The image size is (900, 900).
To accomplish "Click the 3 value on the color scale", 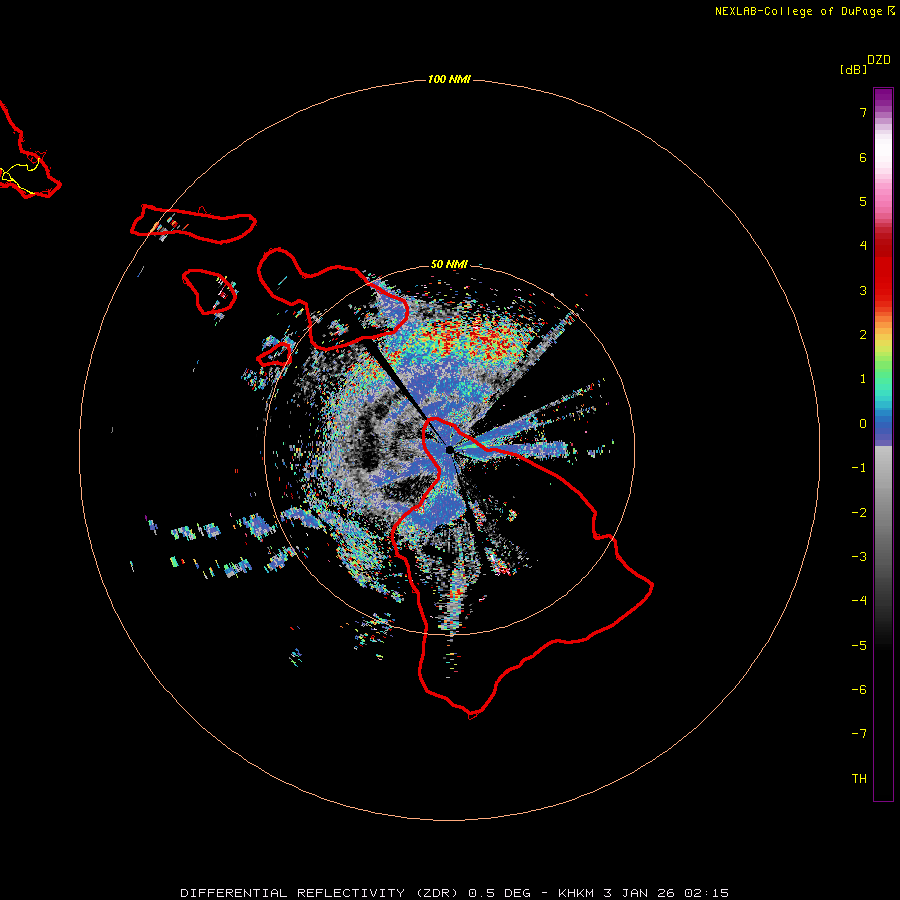I will coord(863,290).
